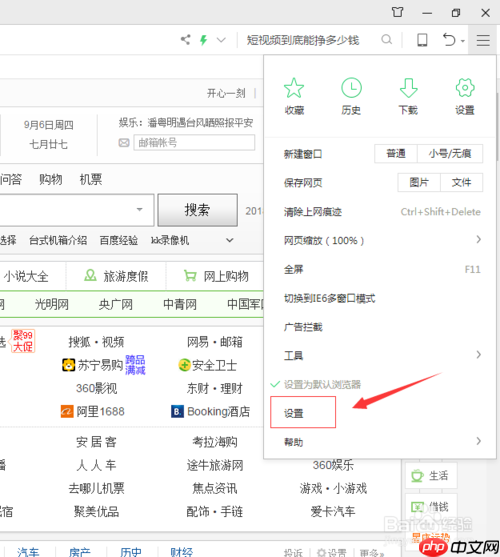The height and width of the screenshot is (557, 500).
Task: Click the 台式机箱介绍 hot search link
Action: pos(58,240)
